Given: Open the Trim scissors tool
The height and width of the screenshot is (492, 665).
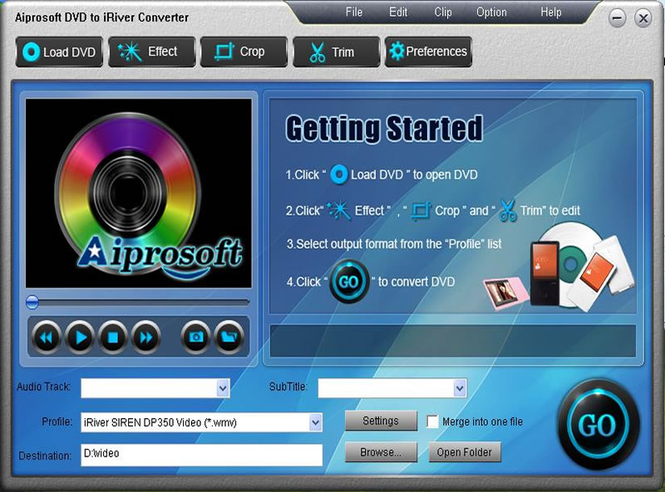Looking at the screenshot, I should 336,52.
